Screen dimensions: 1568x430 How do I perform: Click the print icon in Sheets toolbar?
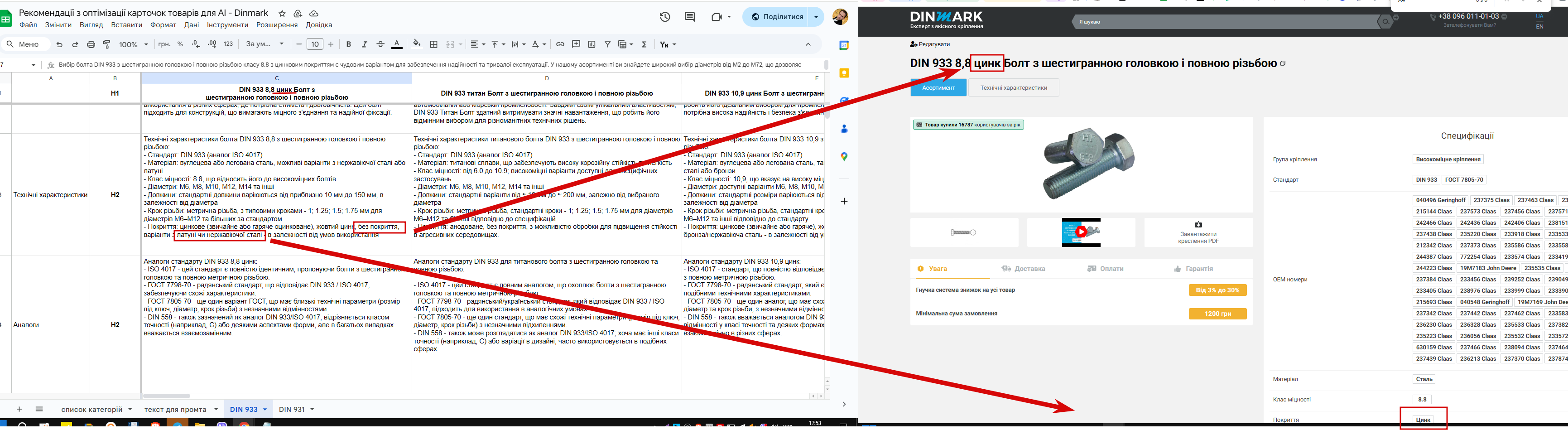click(91, 44)
